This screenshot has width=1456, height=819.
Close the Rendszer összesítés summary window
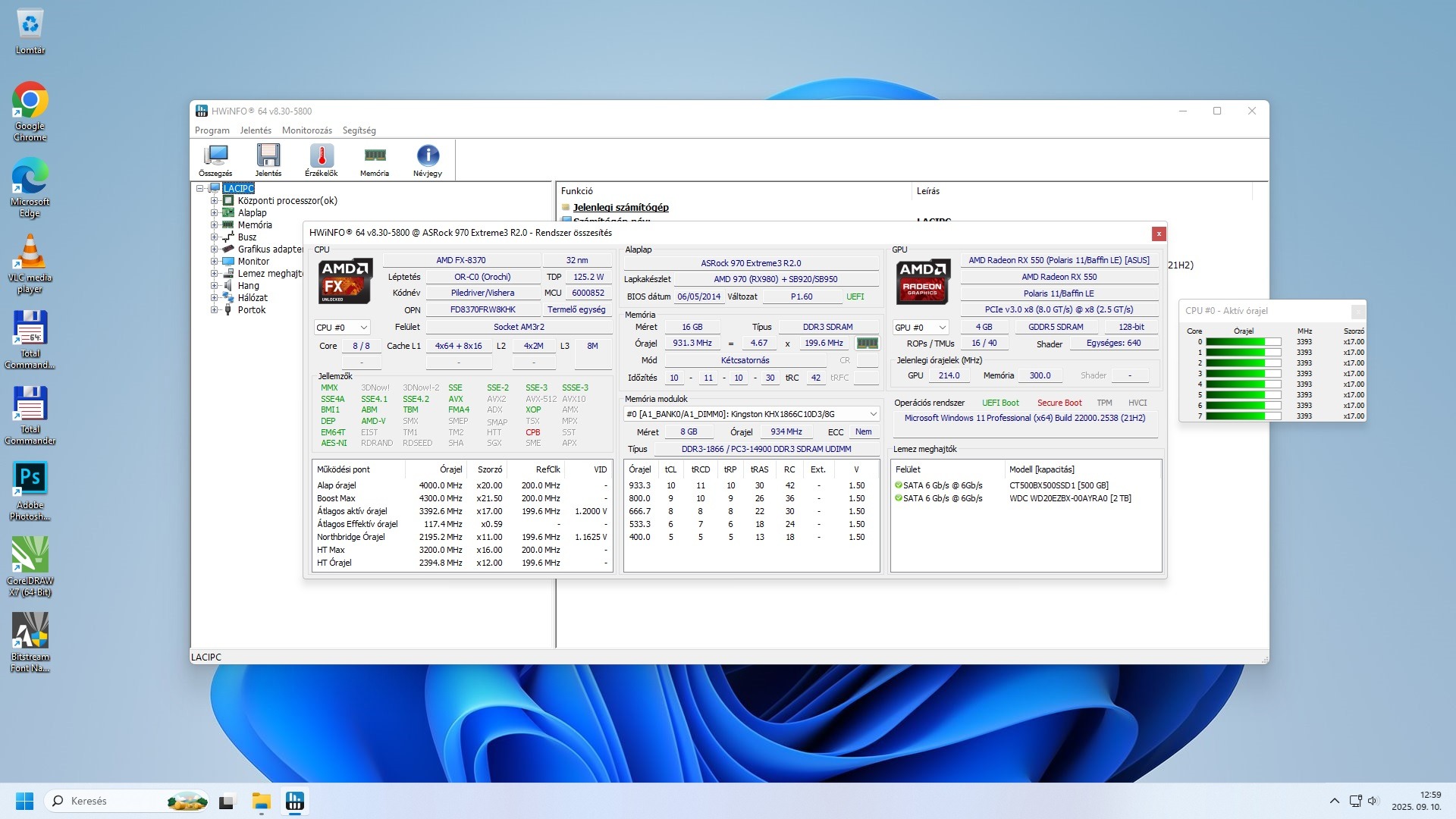point(1158,234)
